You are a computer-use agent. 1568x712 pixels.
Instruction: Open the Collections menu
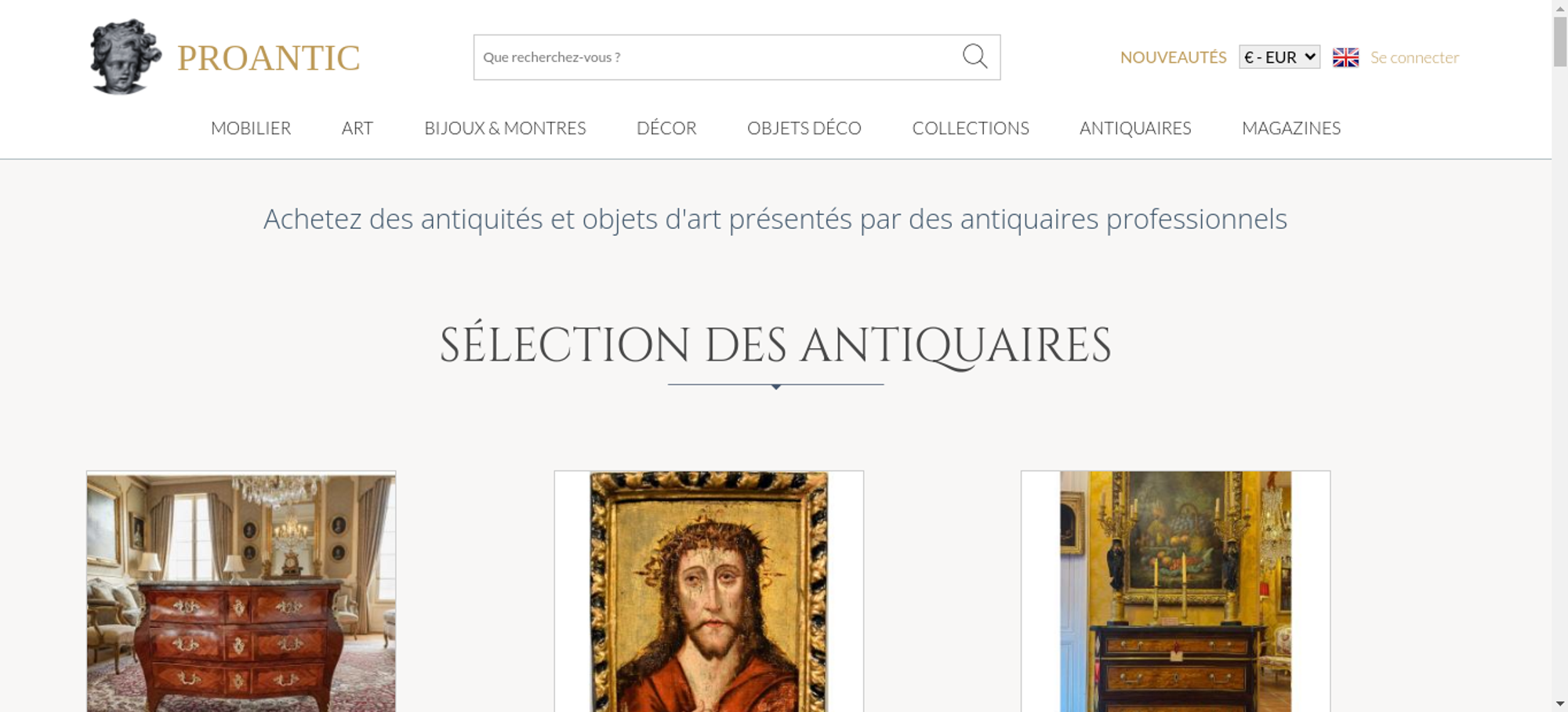tap(970, 128)
